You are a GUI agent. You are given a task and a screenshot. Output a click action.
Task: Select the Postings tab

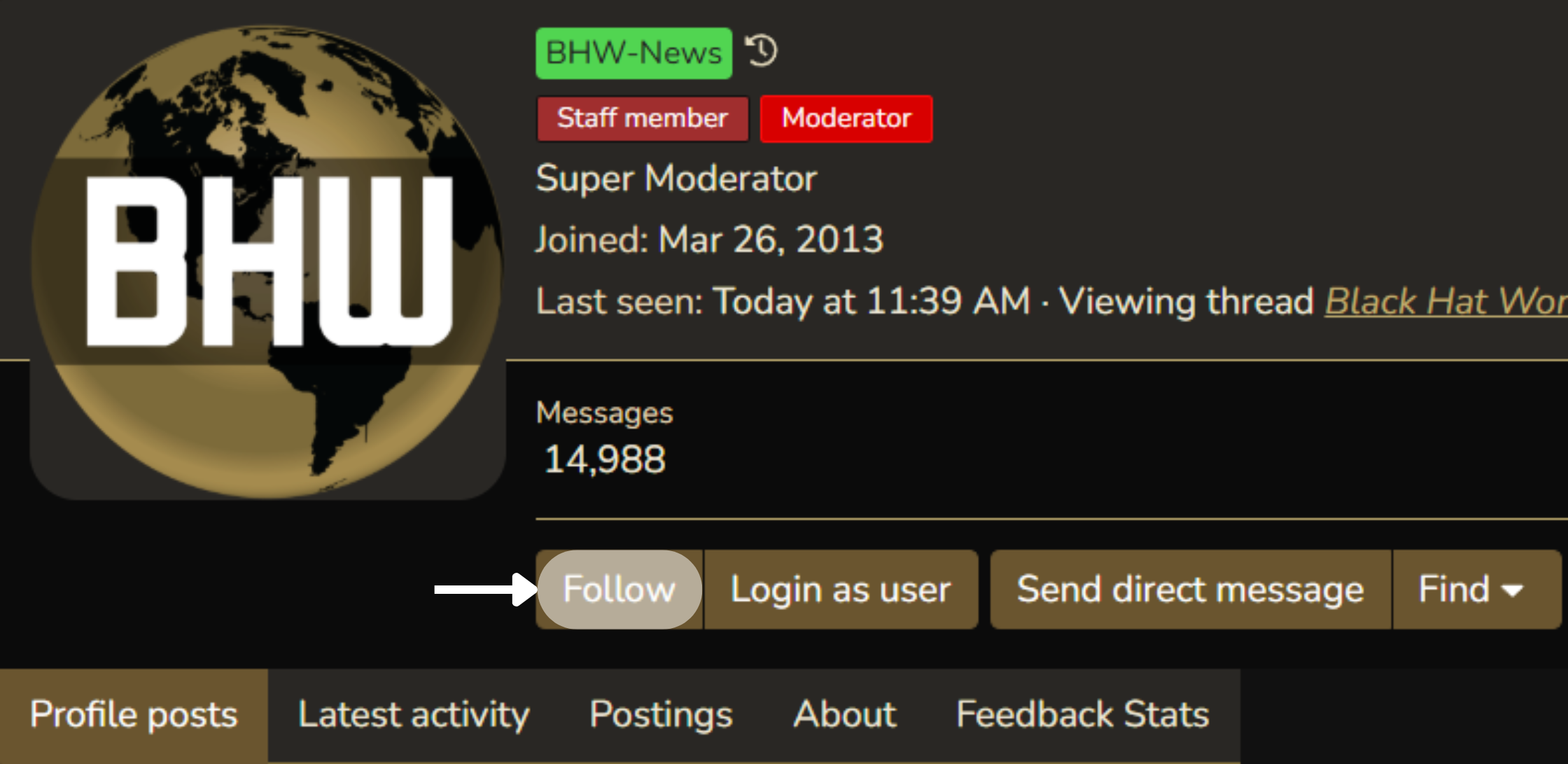(661, 715)
